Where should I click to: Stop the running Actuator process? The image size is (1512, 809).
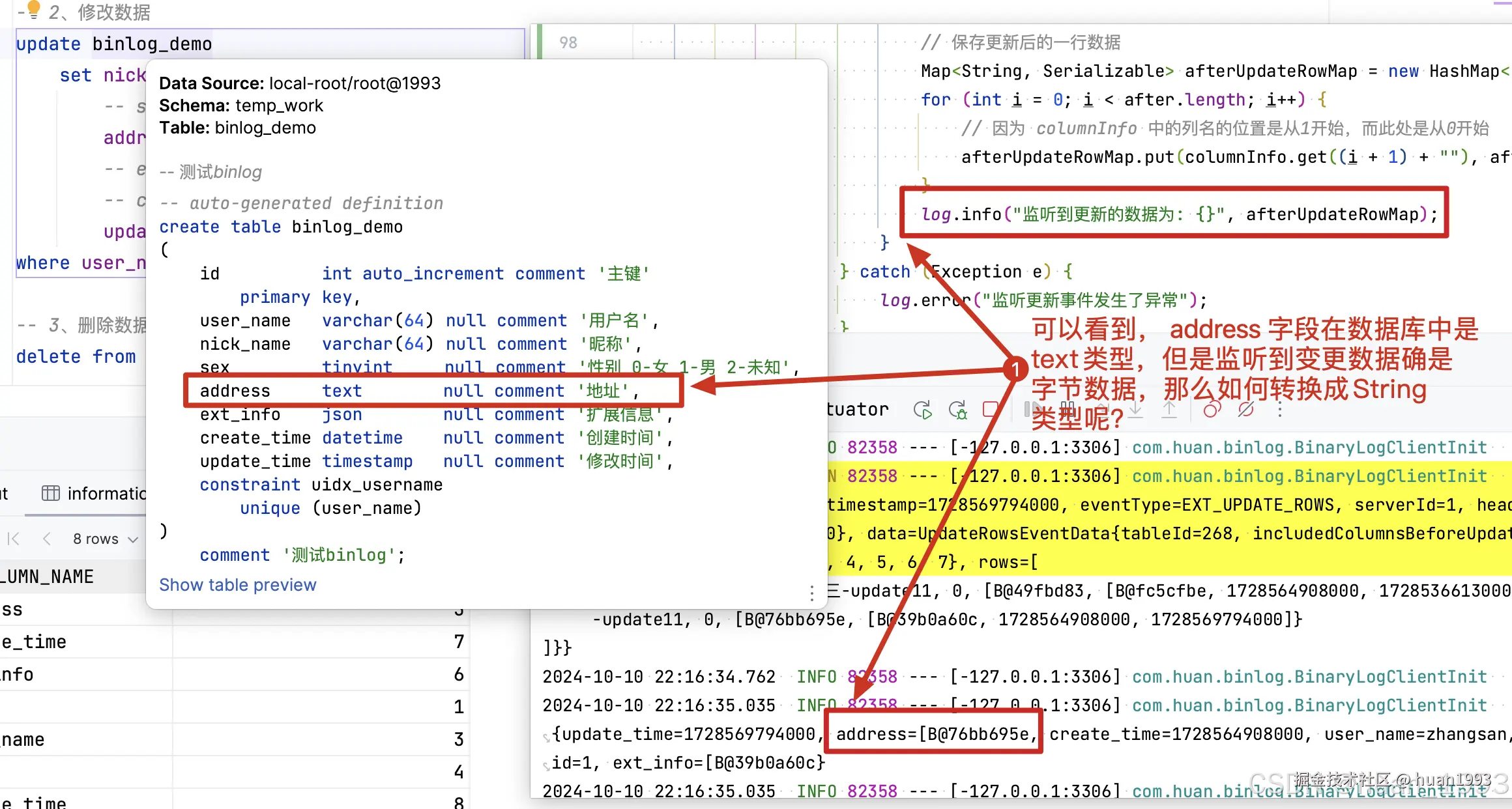(x=990, y=409)
